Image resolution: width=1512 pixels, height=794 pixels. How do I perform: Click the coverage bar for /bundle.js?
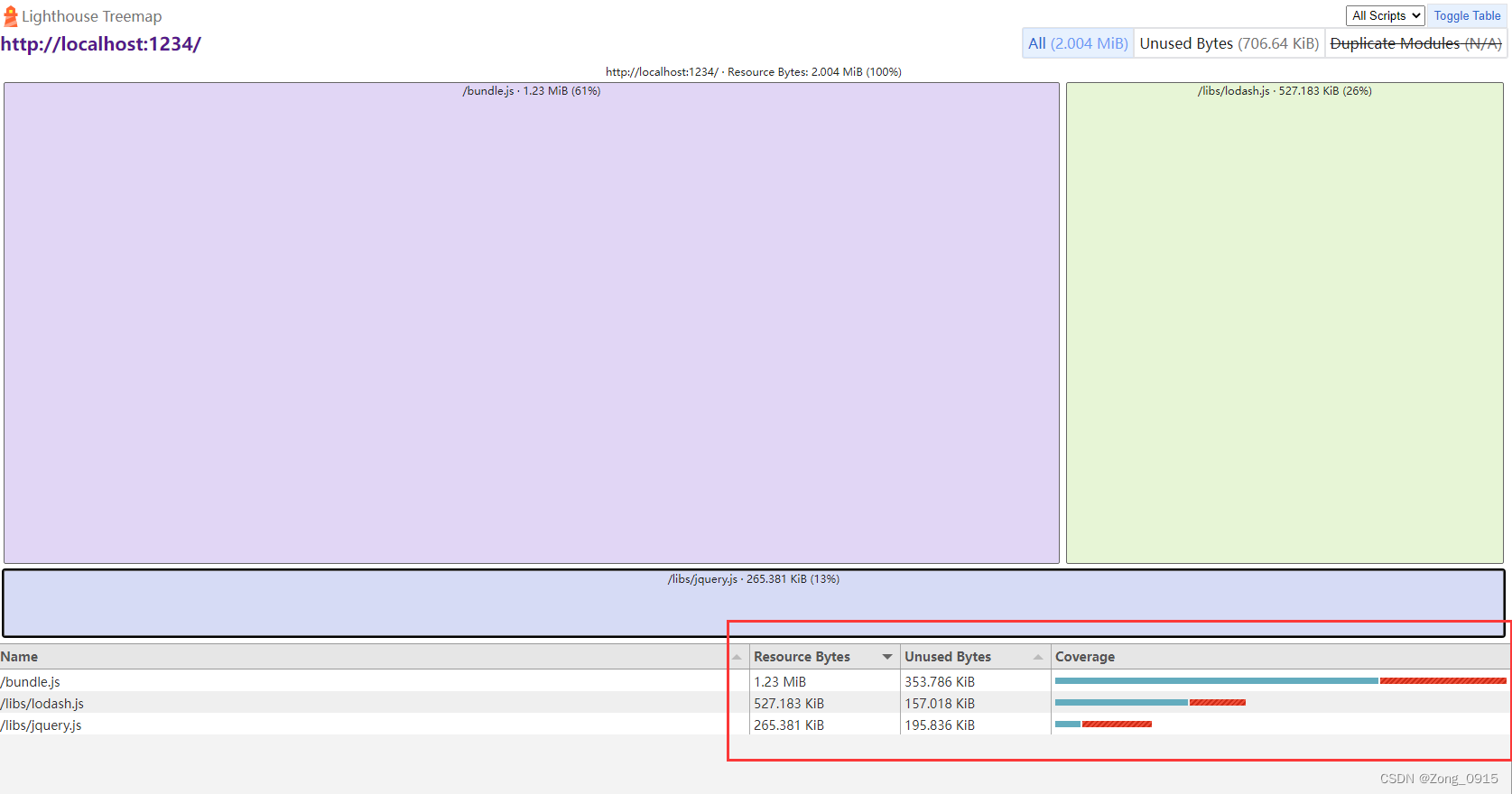tap(1281, 680)
